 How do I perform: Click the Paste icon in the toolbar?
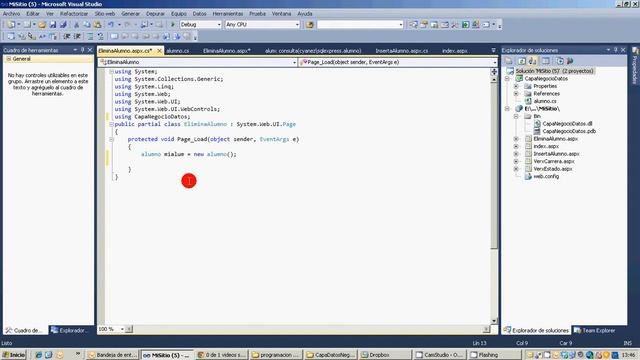tap(97, 24)
